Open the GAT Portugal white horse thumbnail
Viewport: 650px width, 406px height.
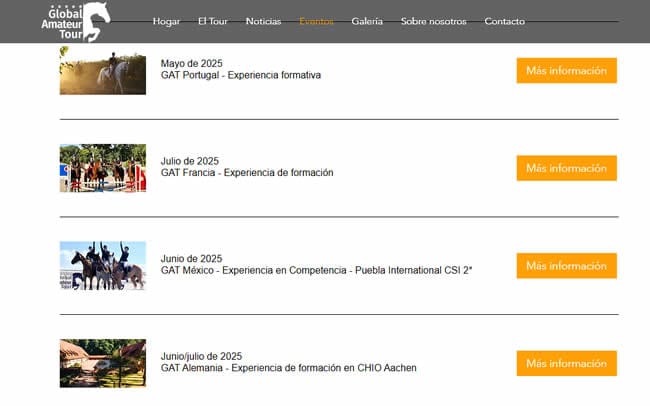pyautogui.click(x=103, y=71)
